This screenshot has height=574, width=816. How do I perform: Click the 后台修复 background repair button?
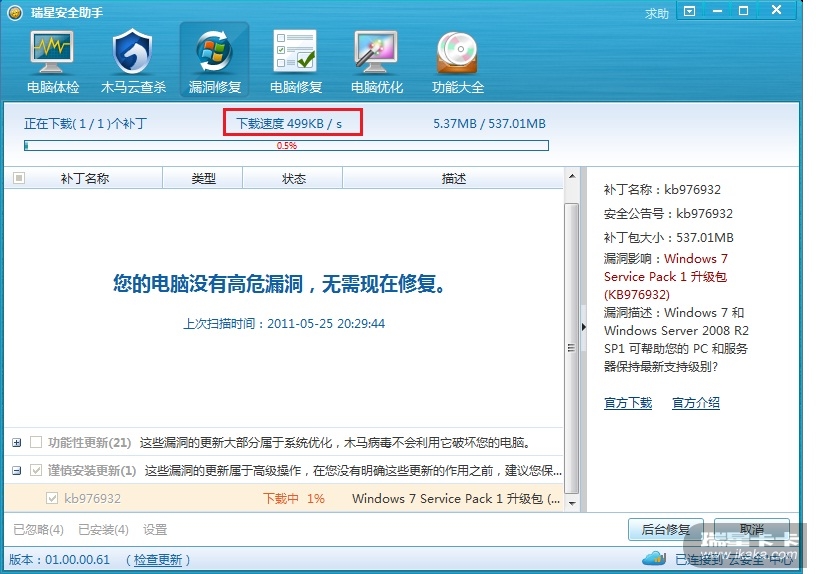tap(666, 529)
